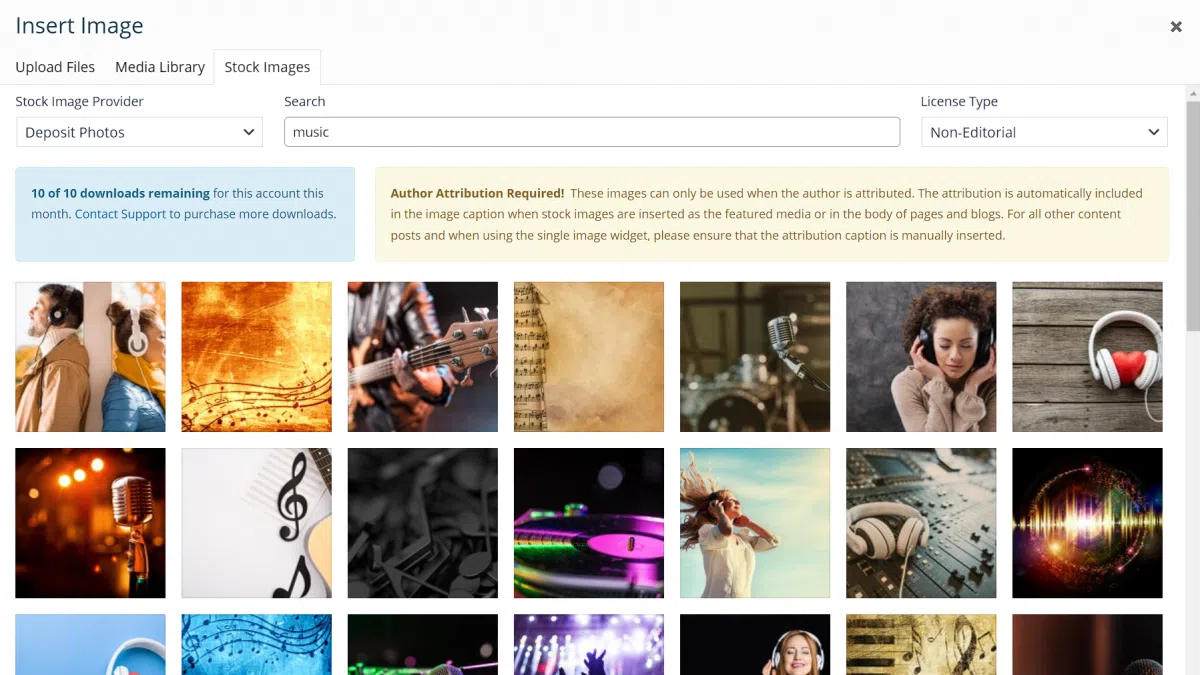
Task: Open the Stock Image Provider dropdown
Action: point(138,131)
